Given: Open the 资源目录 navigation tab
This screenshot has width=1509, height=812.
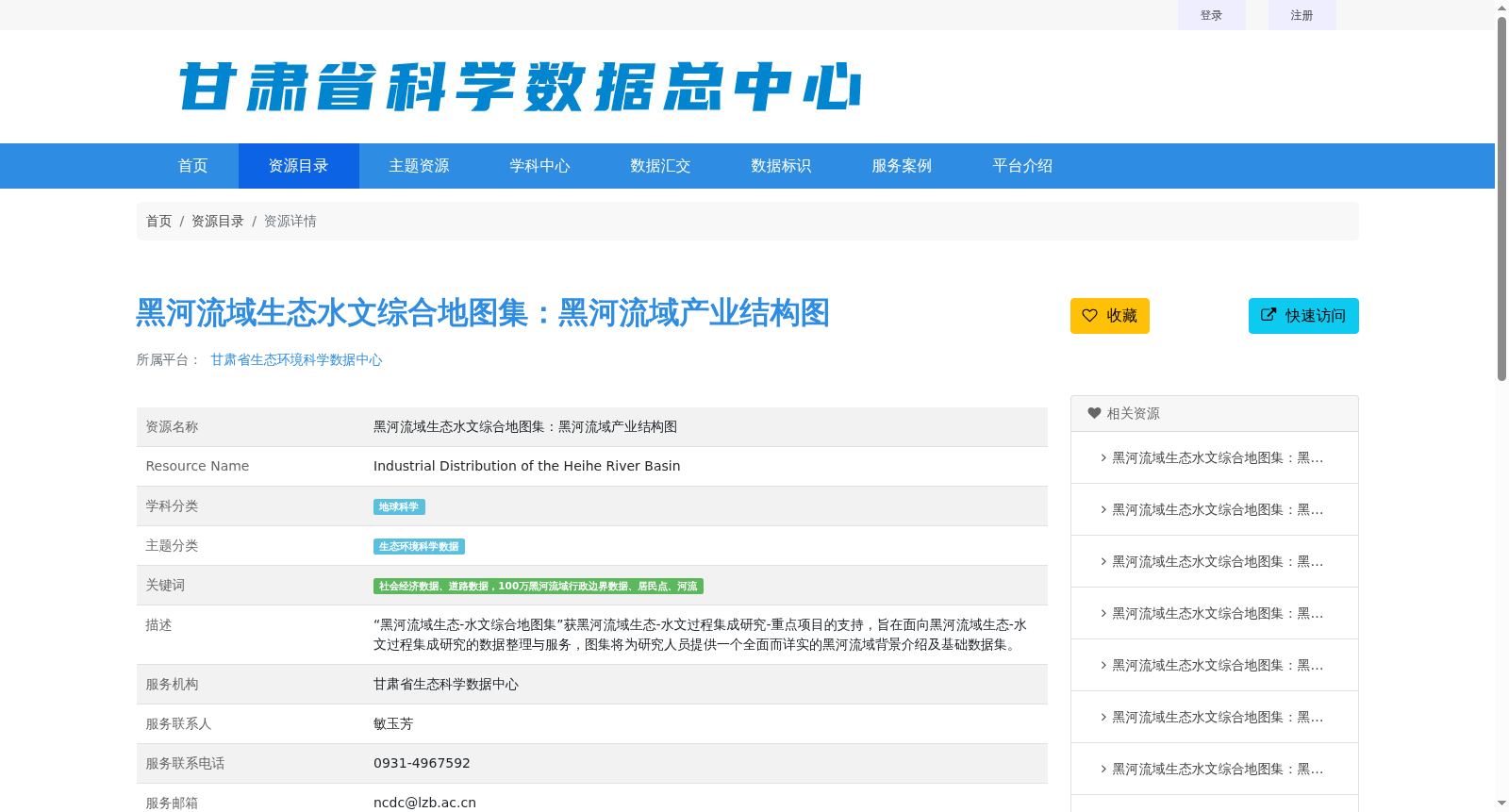Looking at the screenshot, I should [x=298, y=166].
